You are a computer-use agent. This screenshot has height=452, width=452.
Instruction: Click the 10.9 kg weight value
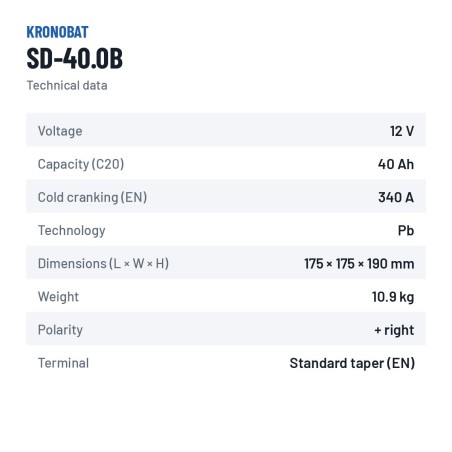tap(393, 297)
